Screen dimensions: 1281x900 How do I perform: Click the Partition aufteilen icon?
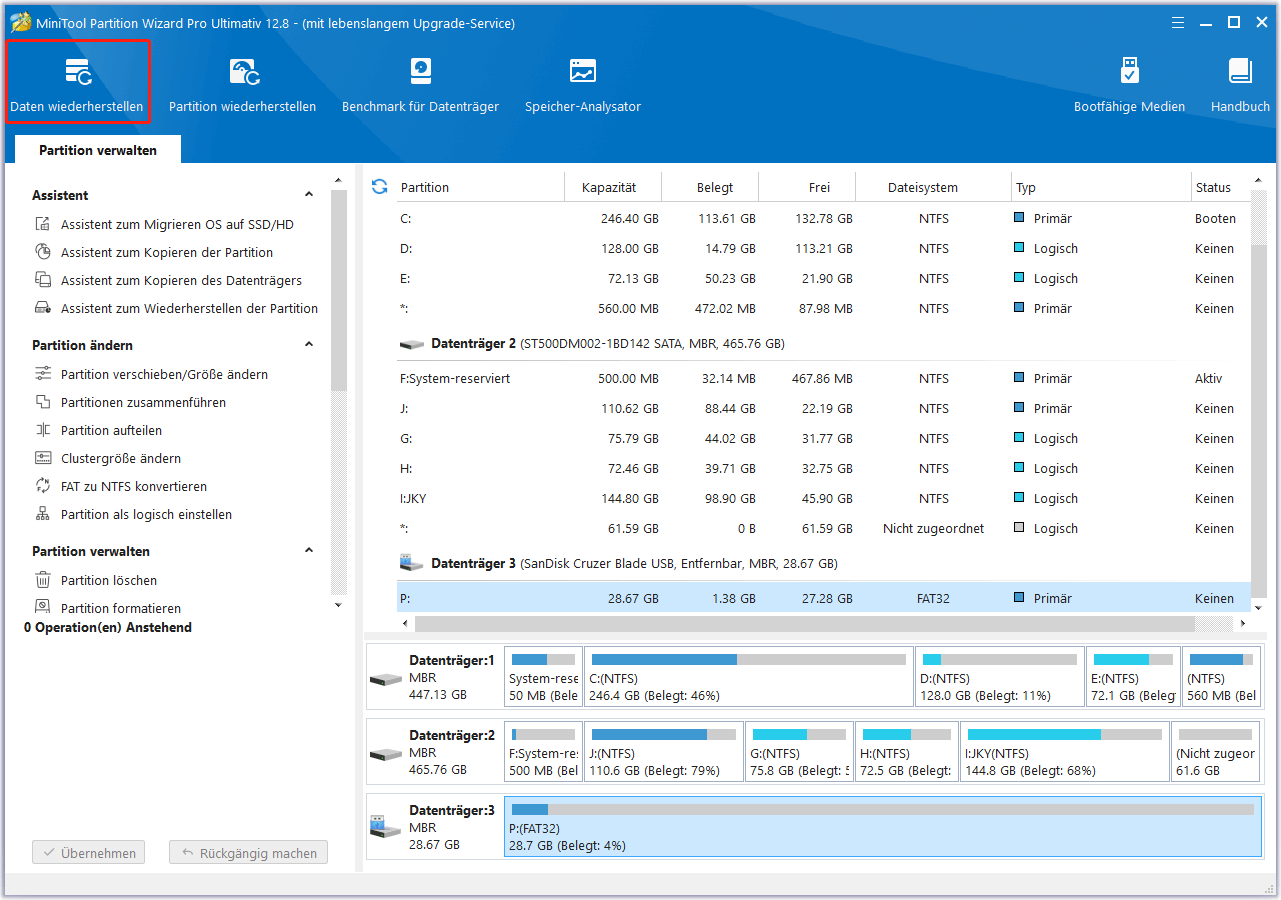tap(43, 431)
